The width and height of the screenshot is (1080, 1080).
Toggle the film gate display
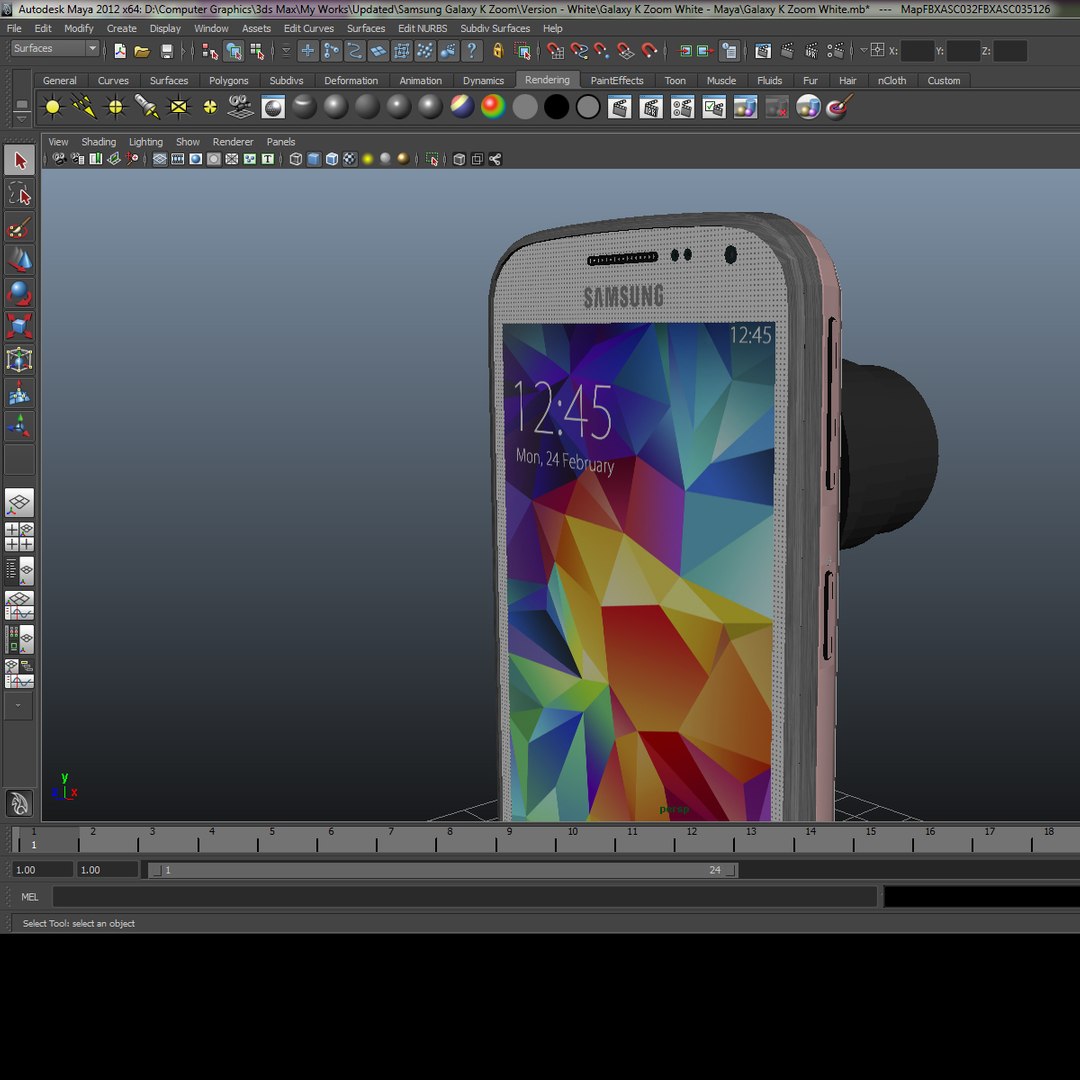coord(178,160)
